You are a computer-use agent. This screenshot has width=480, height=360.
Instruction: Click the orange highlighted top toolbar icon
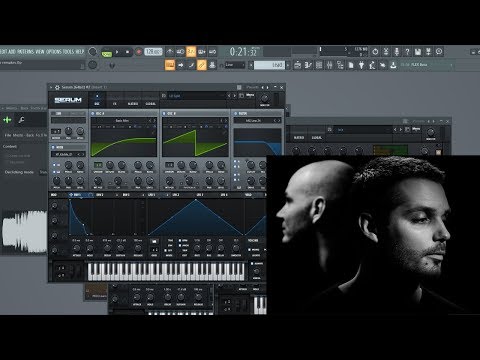point(191,52)
